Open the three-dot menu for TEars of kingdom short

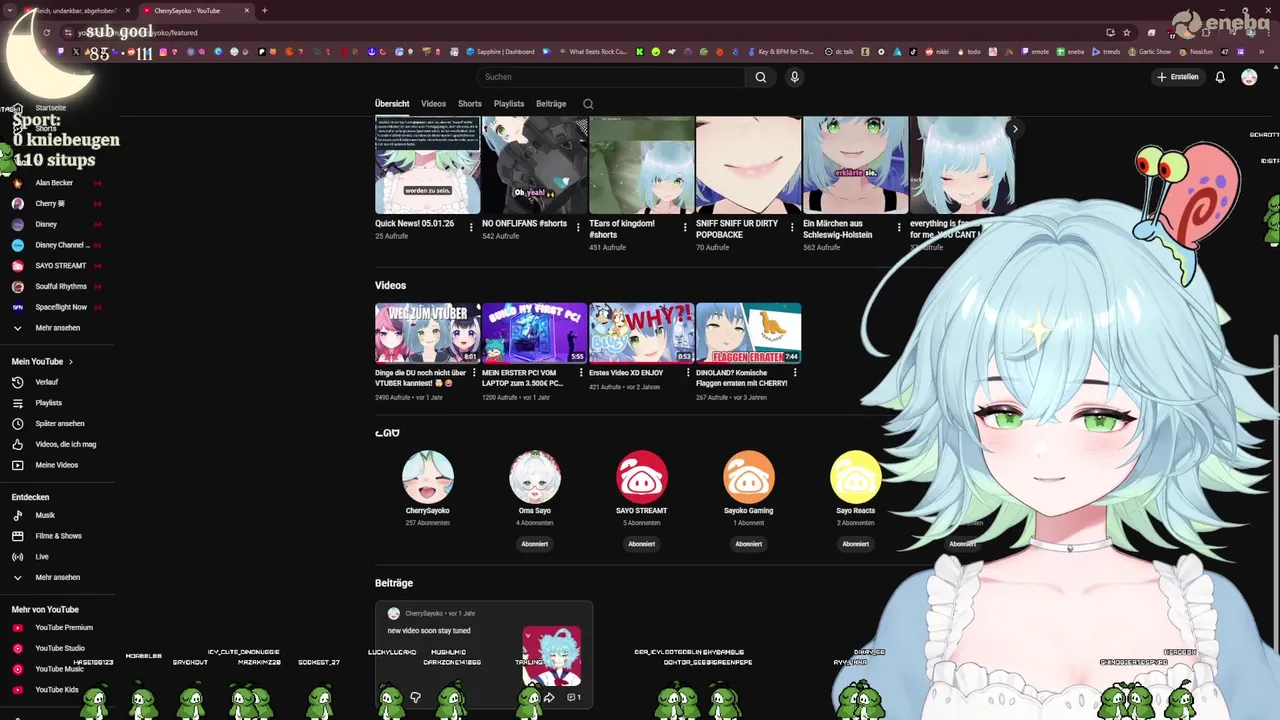[x=685, y=228]
